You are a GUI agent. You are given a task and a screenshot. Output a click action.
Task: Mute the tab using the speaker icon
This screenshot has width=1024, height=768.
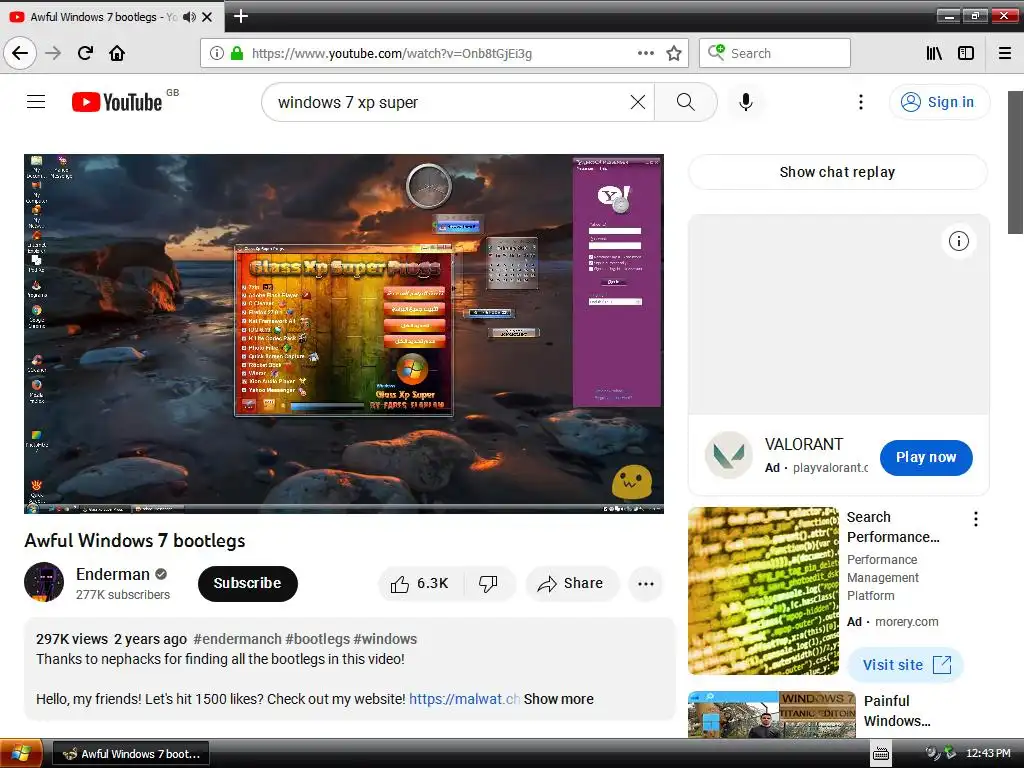[189, 17]
